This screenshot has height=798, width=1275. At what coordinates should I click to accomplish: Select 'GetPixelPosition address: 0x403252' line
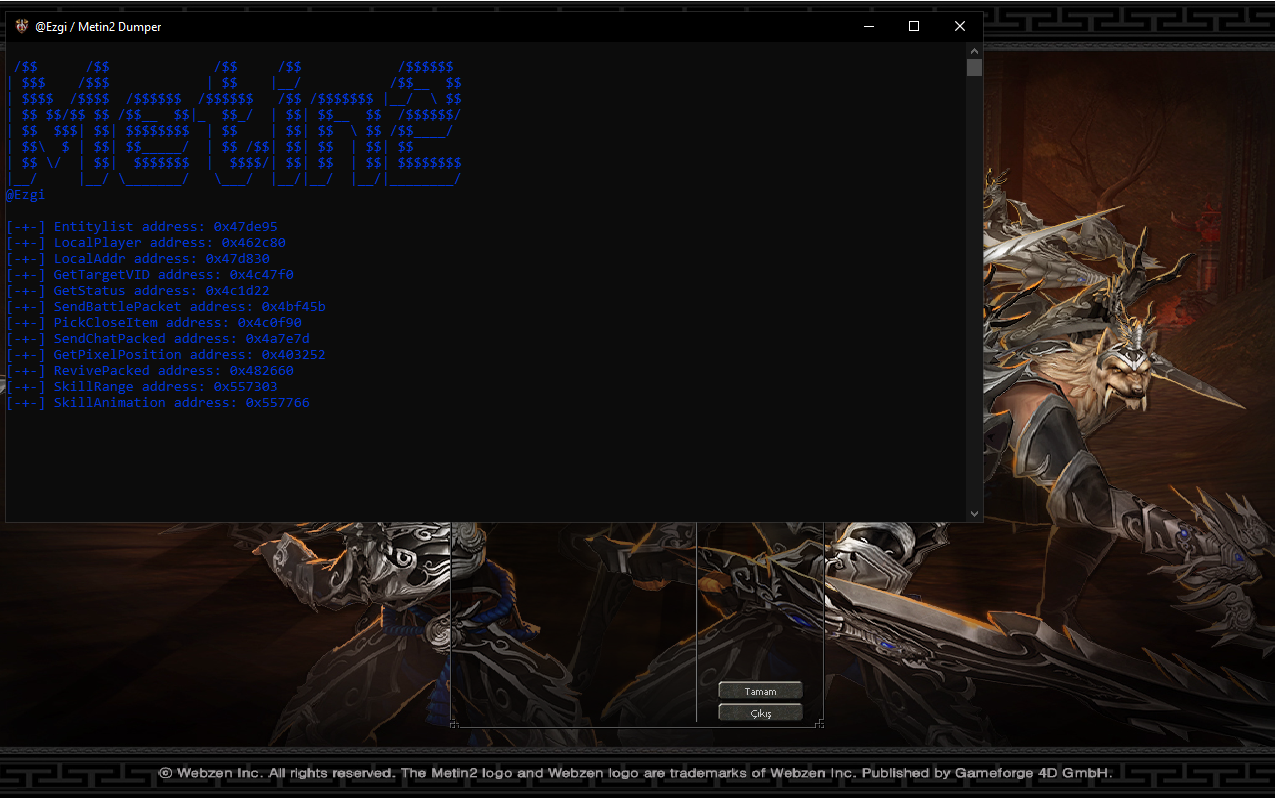coord(166,355)
